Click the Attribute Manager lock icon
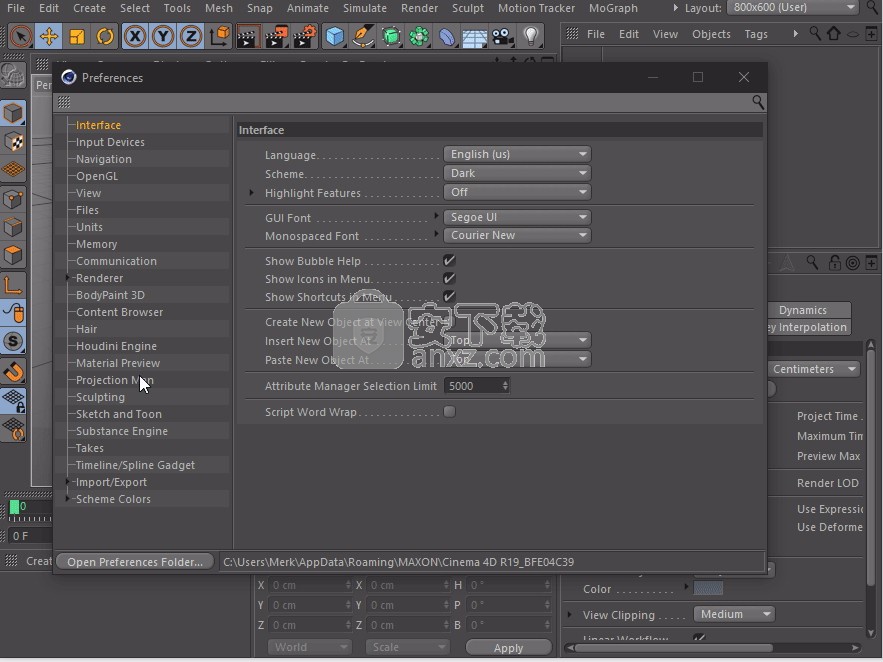 (x=835, y=263)
